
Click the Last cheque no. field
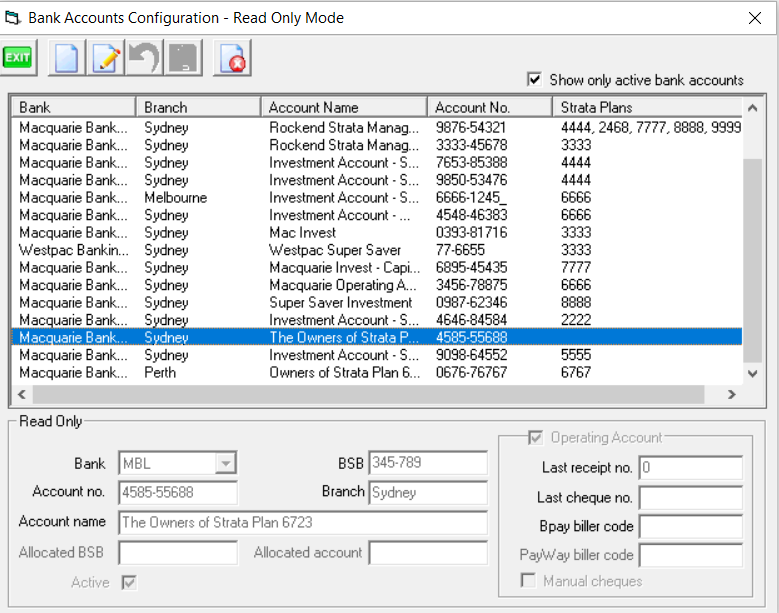click(x=690, y=497)
